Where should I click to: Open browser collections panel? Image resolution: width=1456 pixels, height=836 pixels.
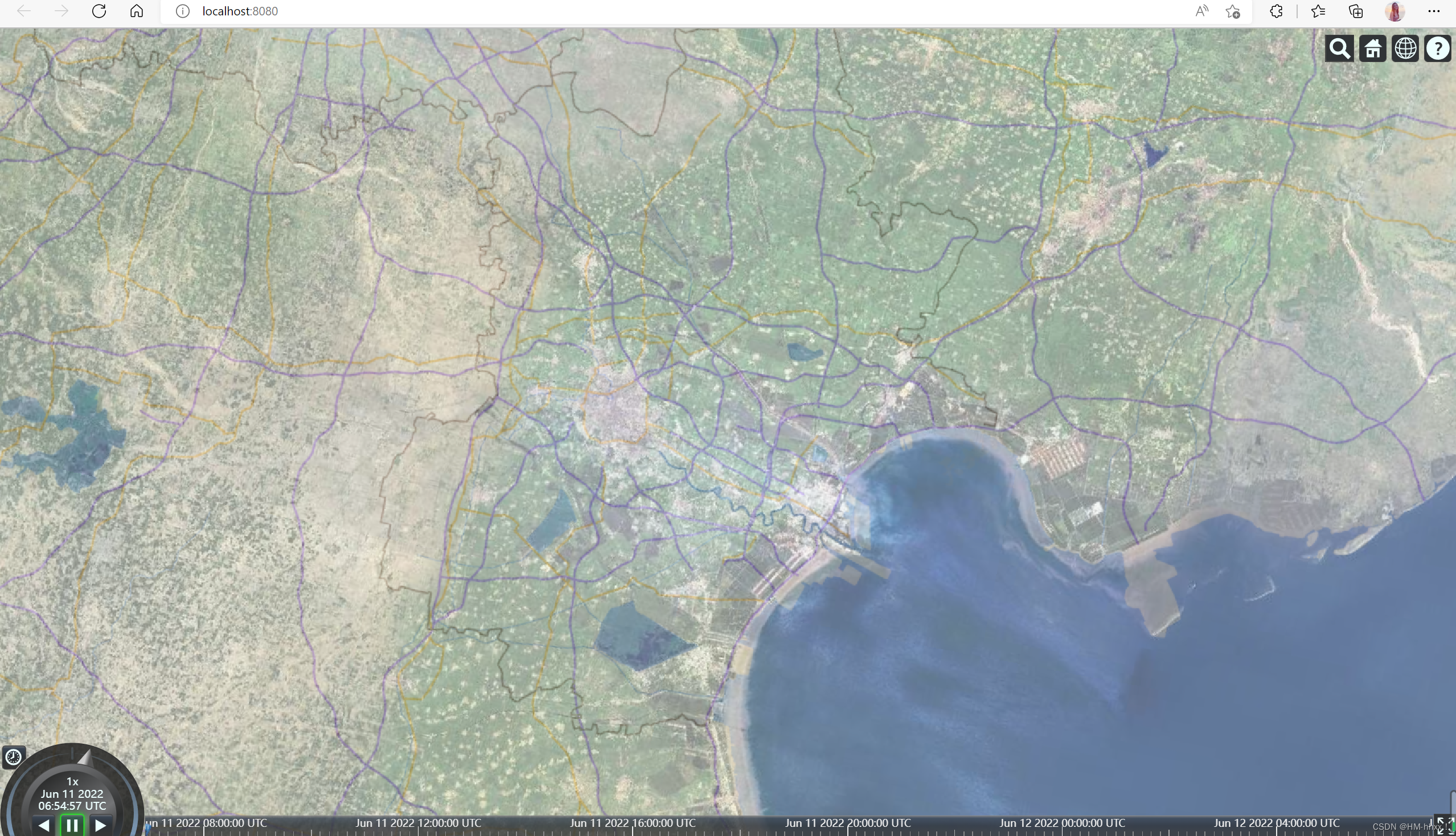point(1356,11)
